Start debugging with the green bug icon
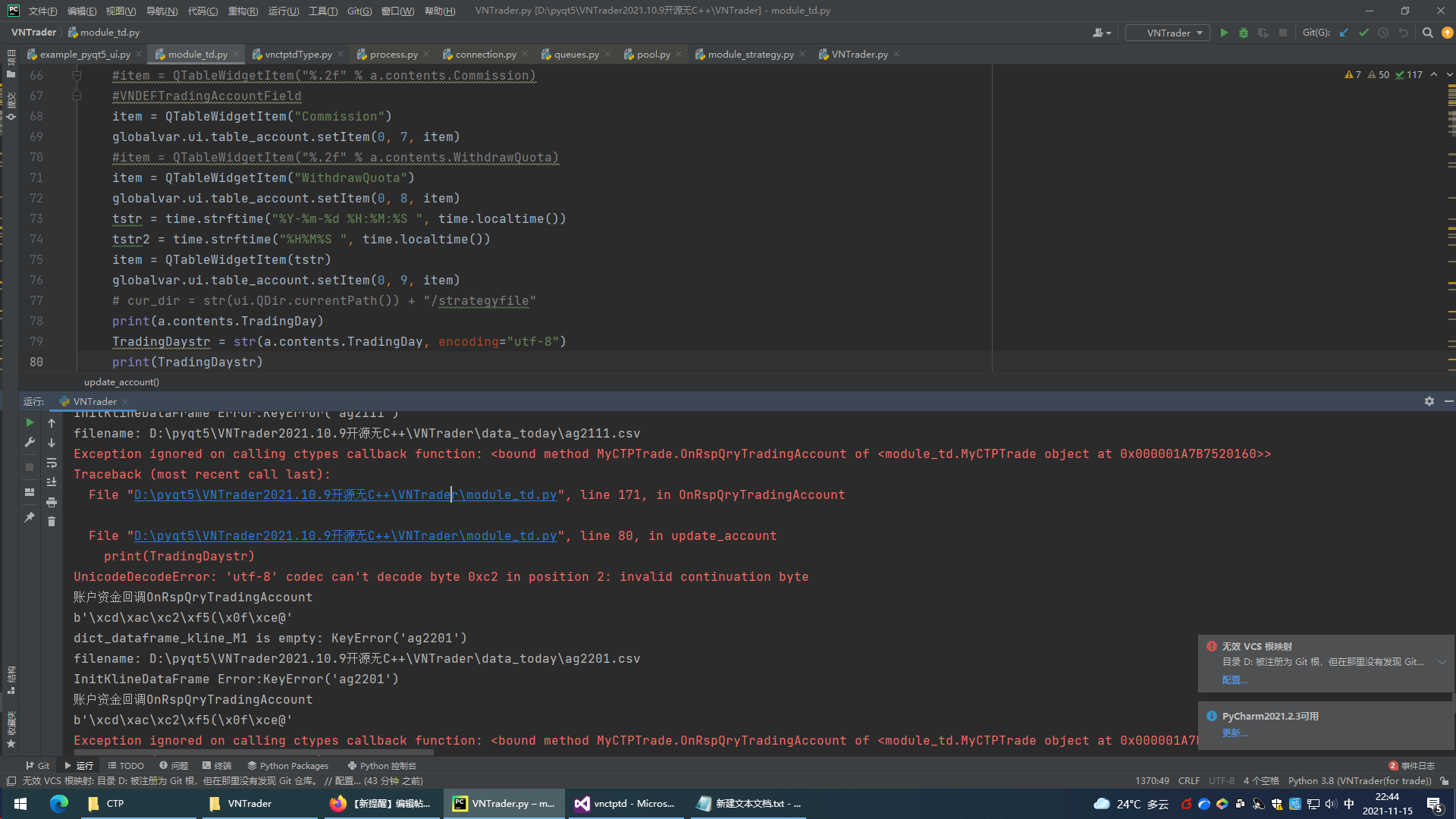1456x819 pixels. pyautogui.click(x=1243, y=33)
